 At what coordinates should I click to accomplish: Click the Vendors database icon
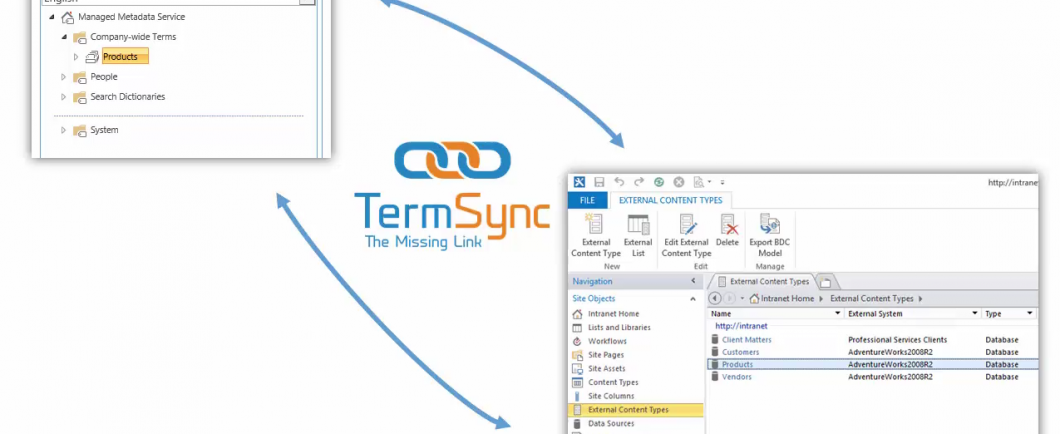click(715, 377)
